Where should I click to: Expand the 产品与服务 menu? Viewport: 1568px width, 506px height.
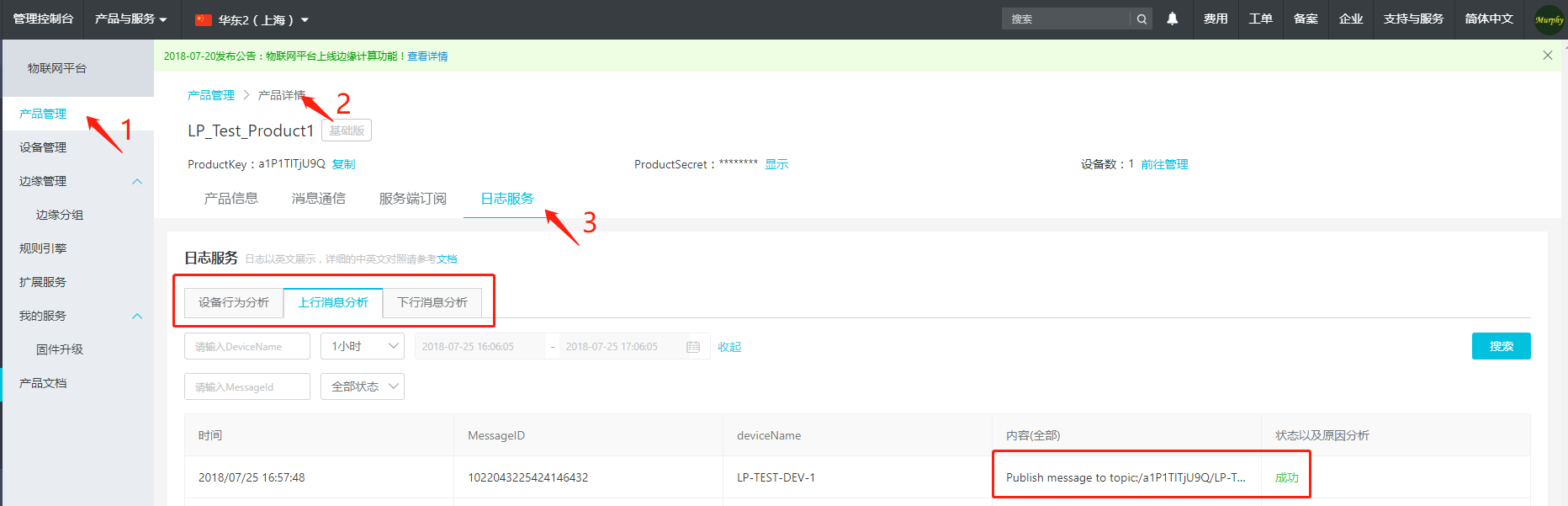pyautogui.click(x=130, y=19)
